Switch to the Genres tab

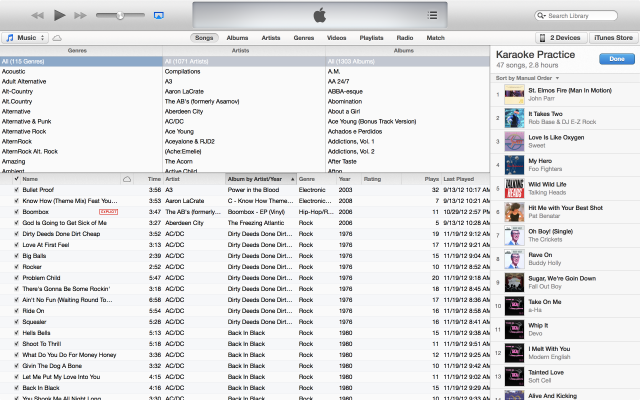[304, 38]
